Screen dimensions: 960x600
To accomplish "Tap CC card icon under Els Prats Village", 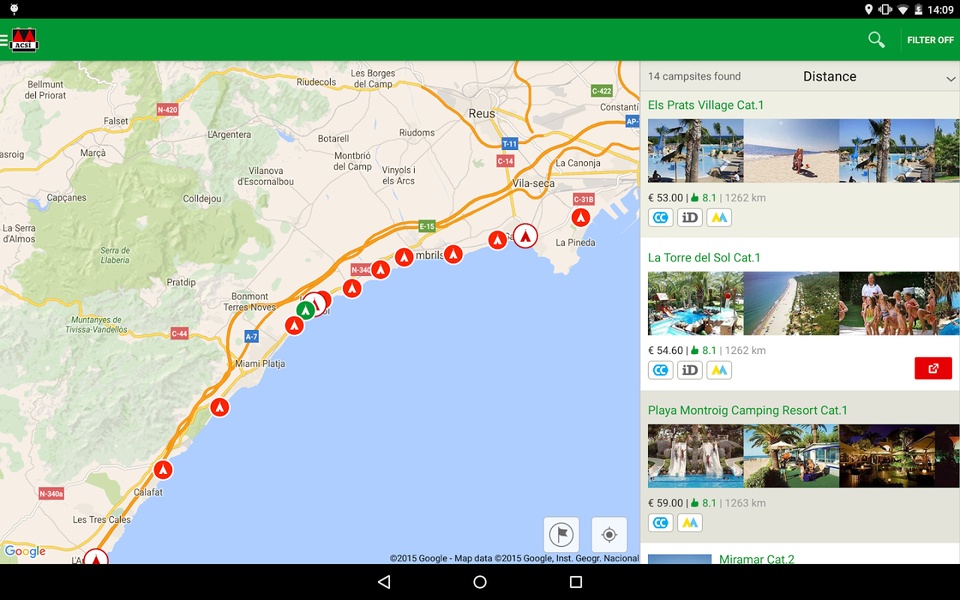I will [660, 217].
